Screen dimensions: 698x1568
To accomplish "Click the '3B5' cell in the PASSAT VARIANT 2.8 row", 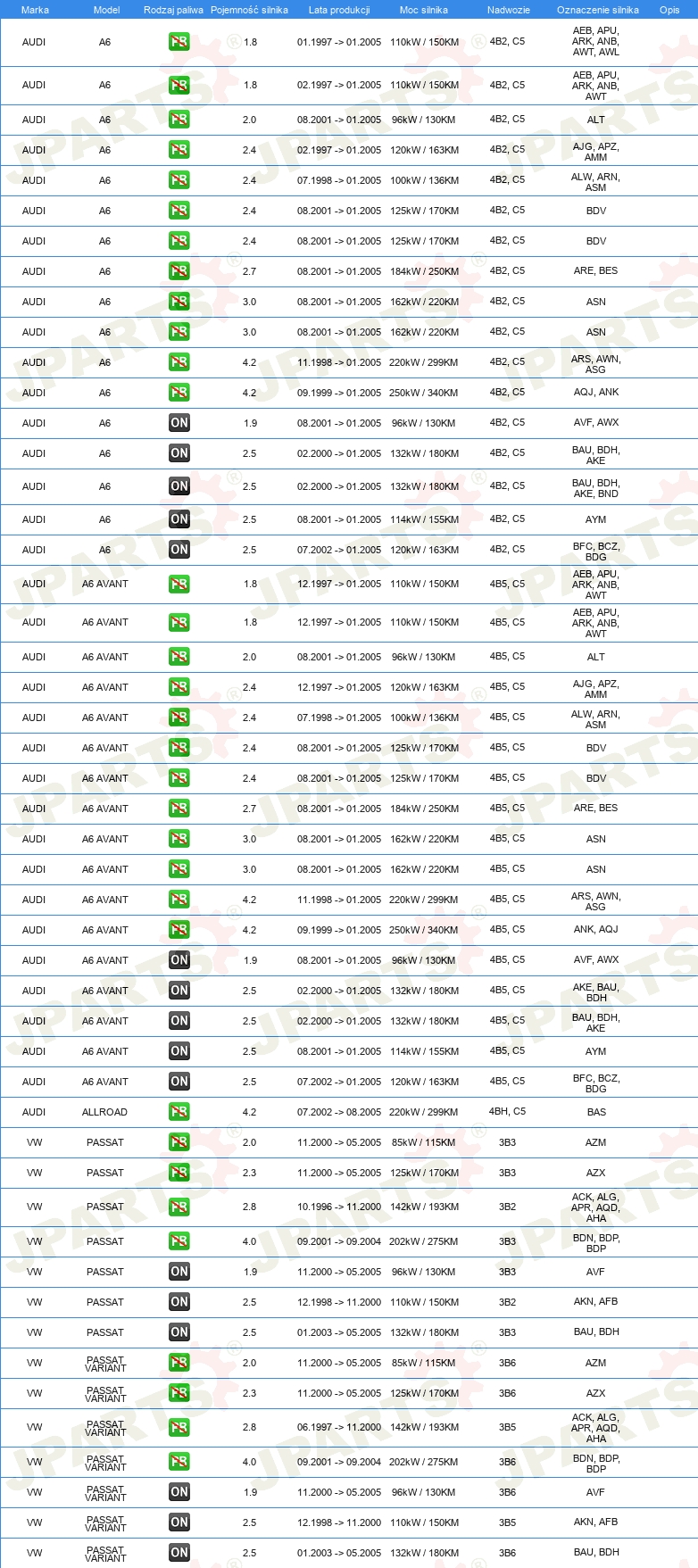I will point(507,1427).
